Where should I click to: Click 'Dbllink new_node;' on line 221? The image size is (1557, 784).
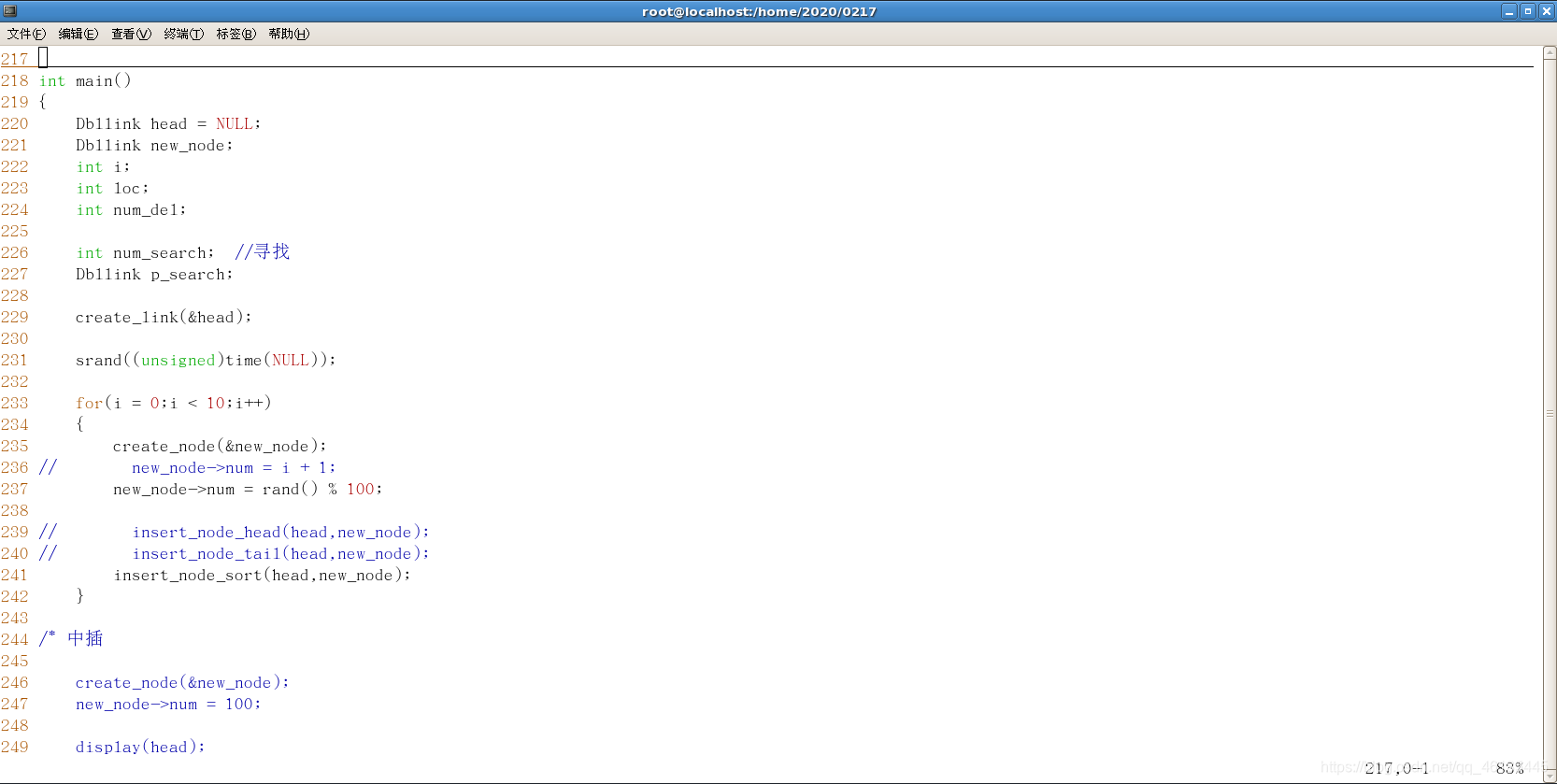click(x=154, y=146)
